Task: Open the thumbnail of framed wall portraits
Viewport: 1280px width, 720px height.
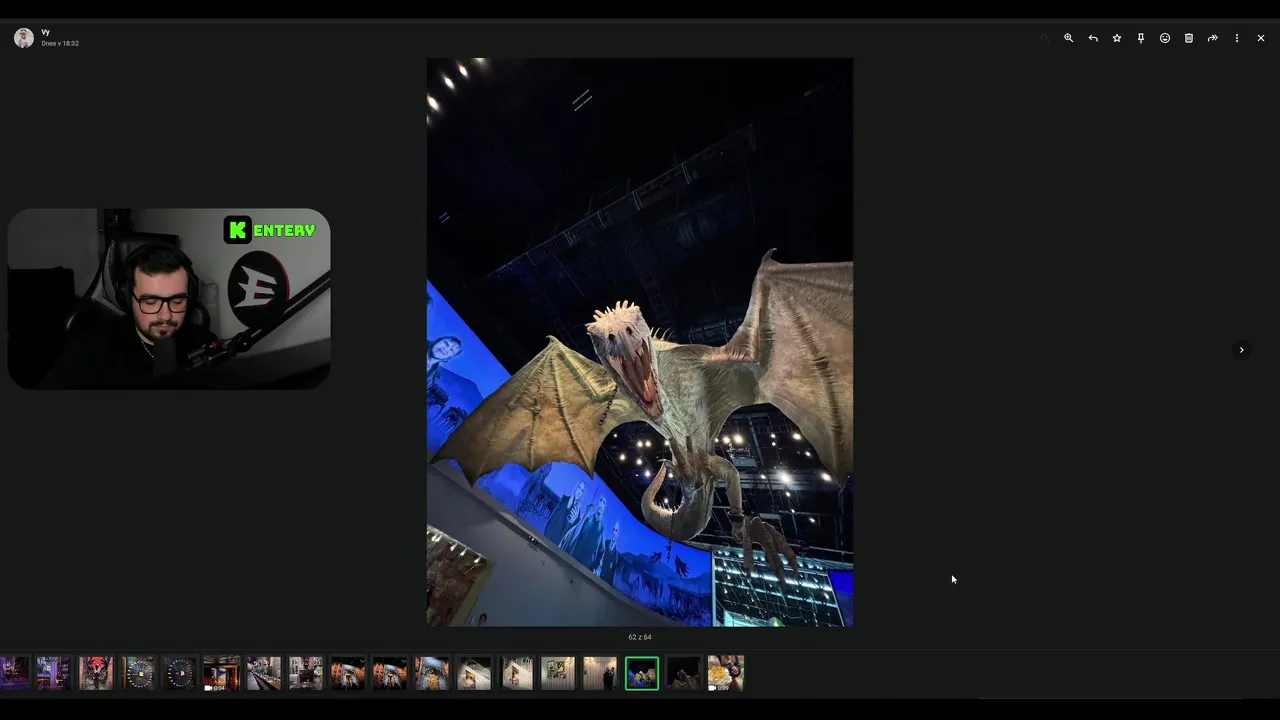Action: click(x=558, y=673)
